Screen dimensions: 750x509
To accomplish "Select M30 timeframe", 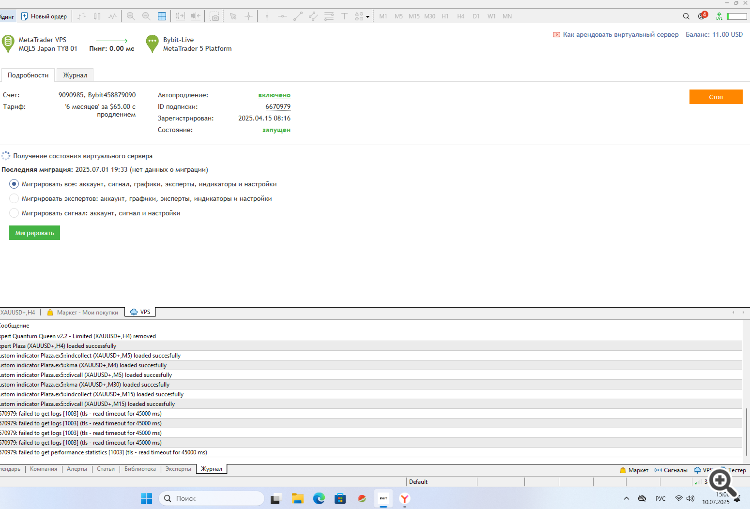I will click(430, 16).
